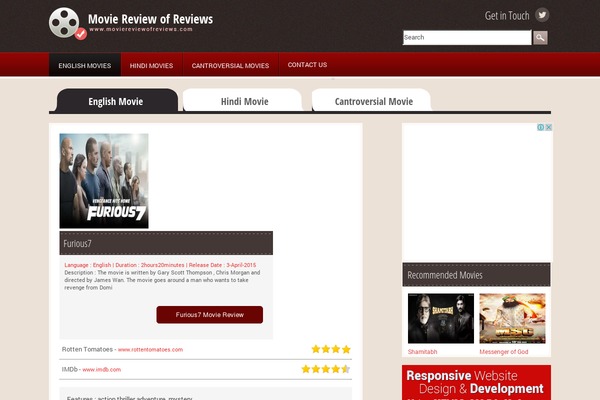
Task: Switch to the English Movie tab
Action: (116, 101)
